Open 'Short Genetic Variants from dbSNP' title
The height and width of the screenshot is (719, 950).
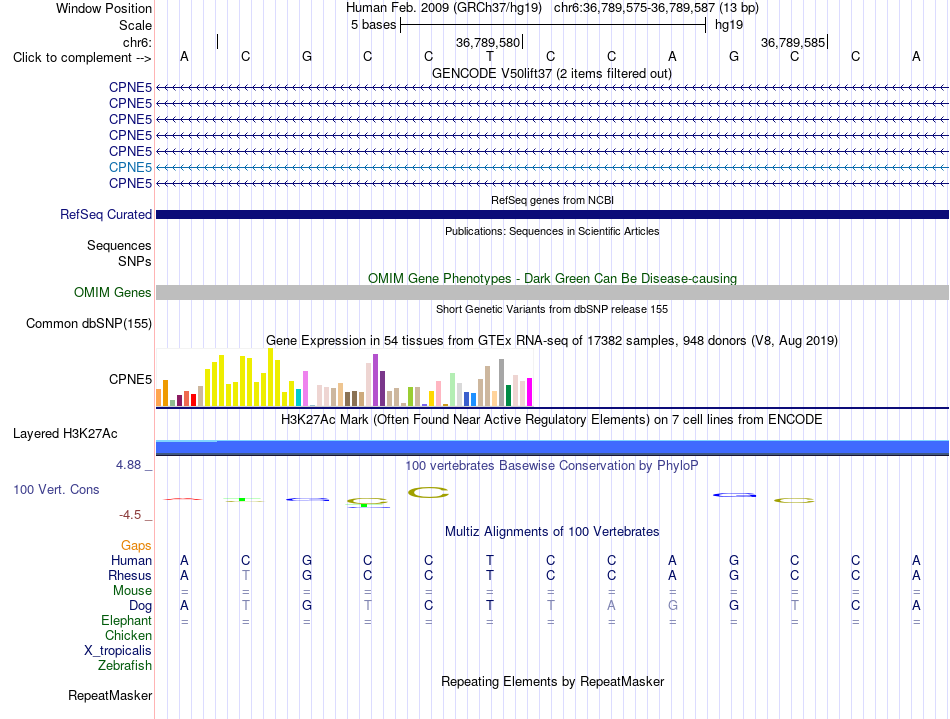[552, 309]
